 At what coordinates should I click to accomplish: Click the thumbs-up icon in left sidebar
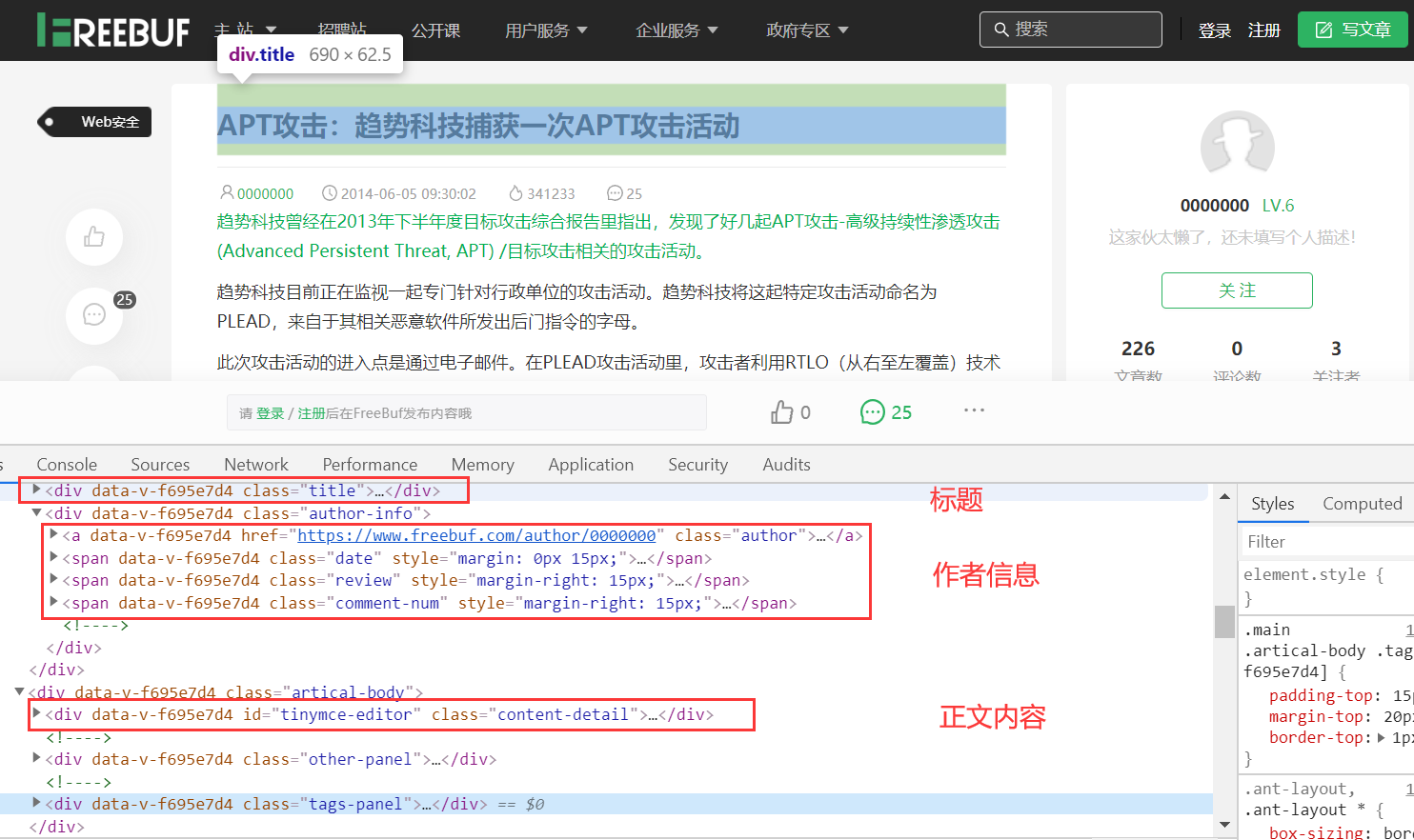(94, 236)
